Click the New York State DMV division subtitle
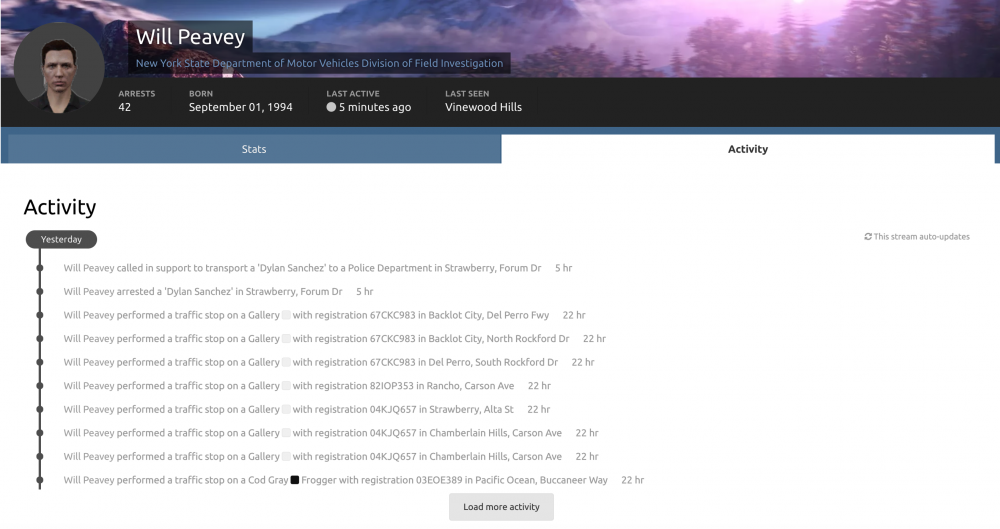Screen dimensions: 1000x529 coord(319,63)
